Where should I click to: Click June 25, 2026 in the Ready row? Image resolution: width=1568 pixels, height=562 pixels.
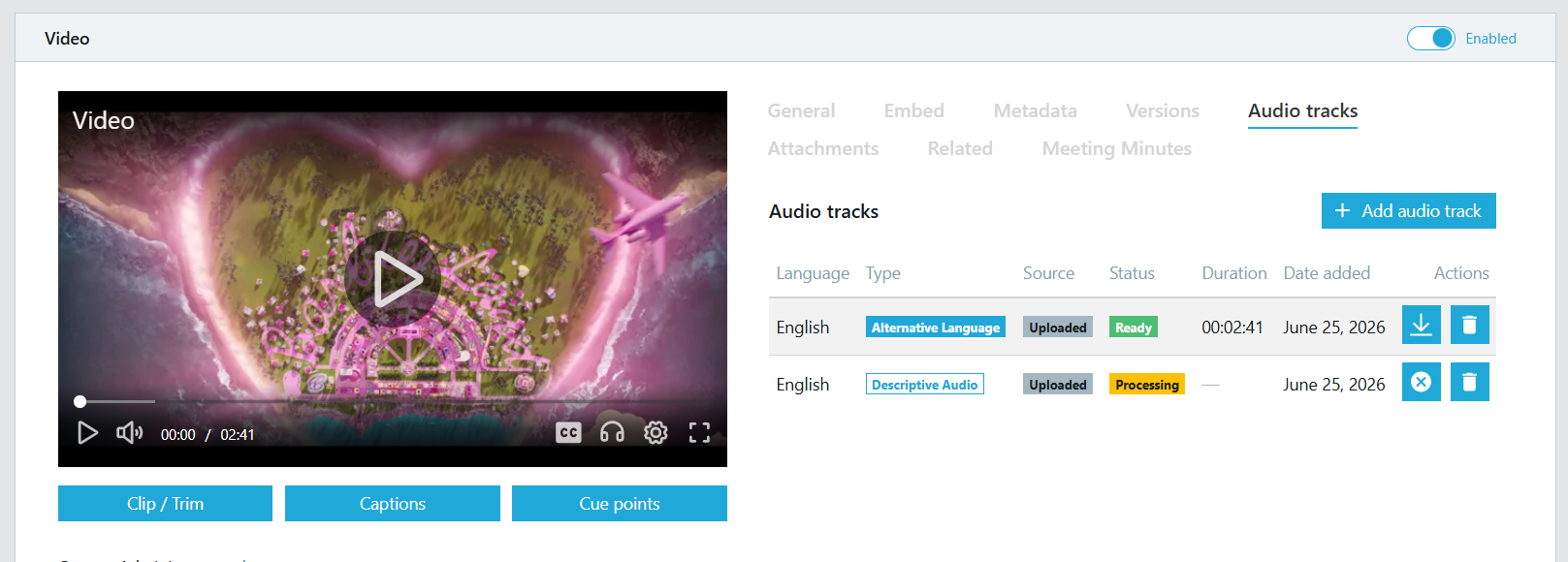1334,328
